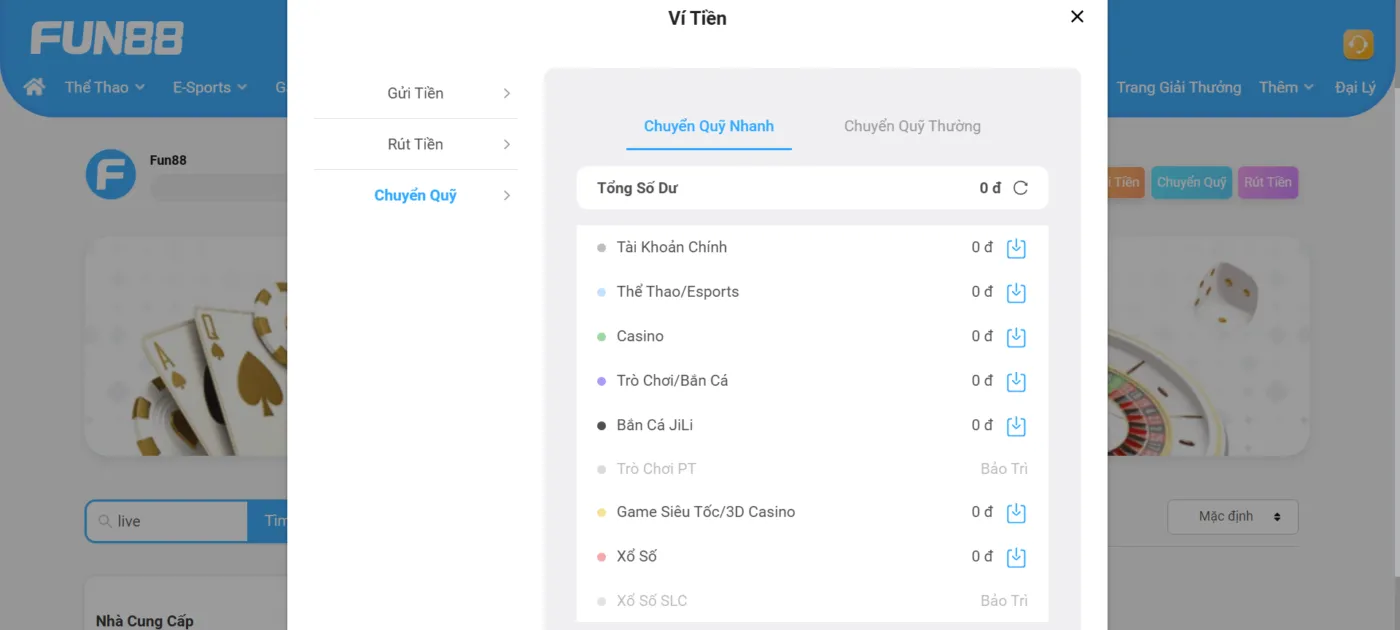Expand the Gửi Tiền section chevron
Viewport: 1400px width, 630px height.
click(508, 93)
